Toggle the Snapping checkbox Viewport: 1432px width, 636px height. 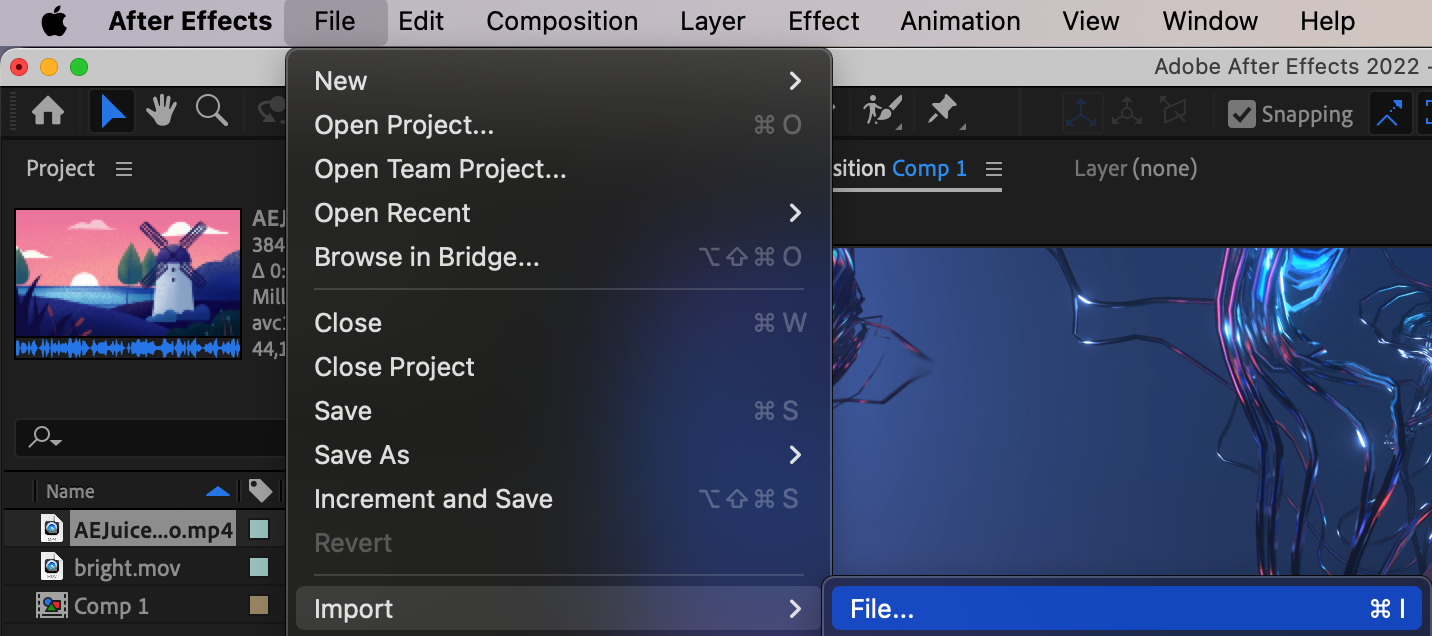click(1242, 114)
